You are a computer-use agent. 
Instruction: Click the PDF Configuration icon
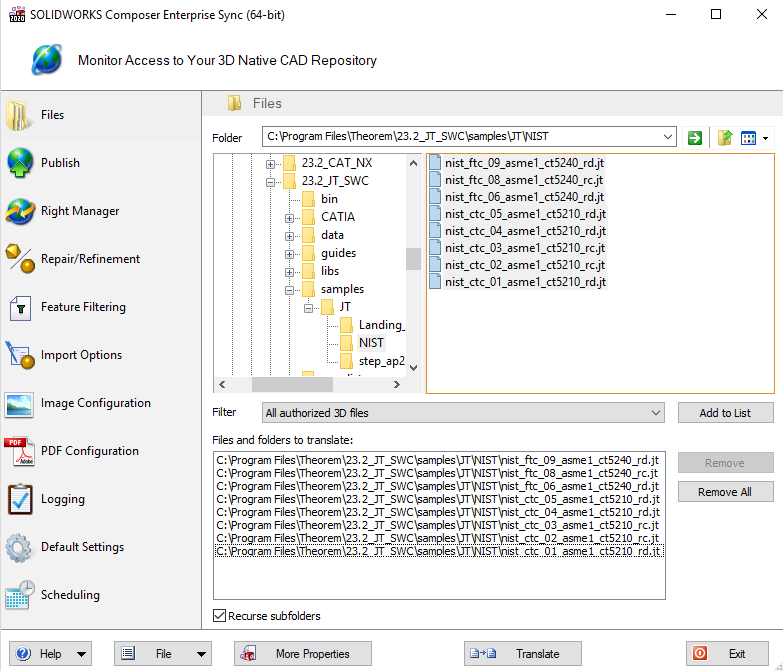click(x=19, y=451)
